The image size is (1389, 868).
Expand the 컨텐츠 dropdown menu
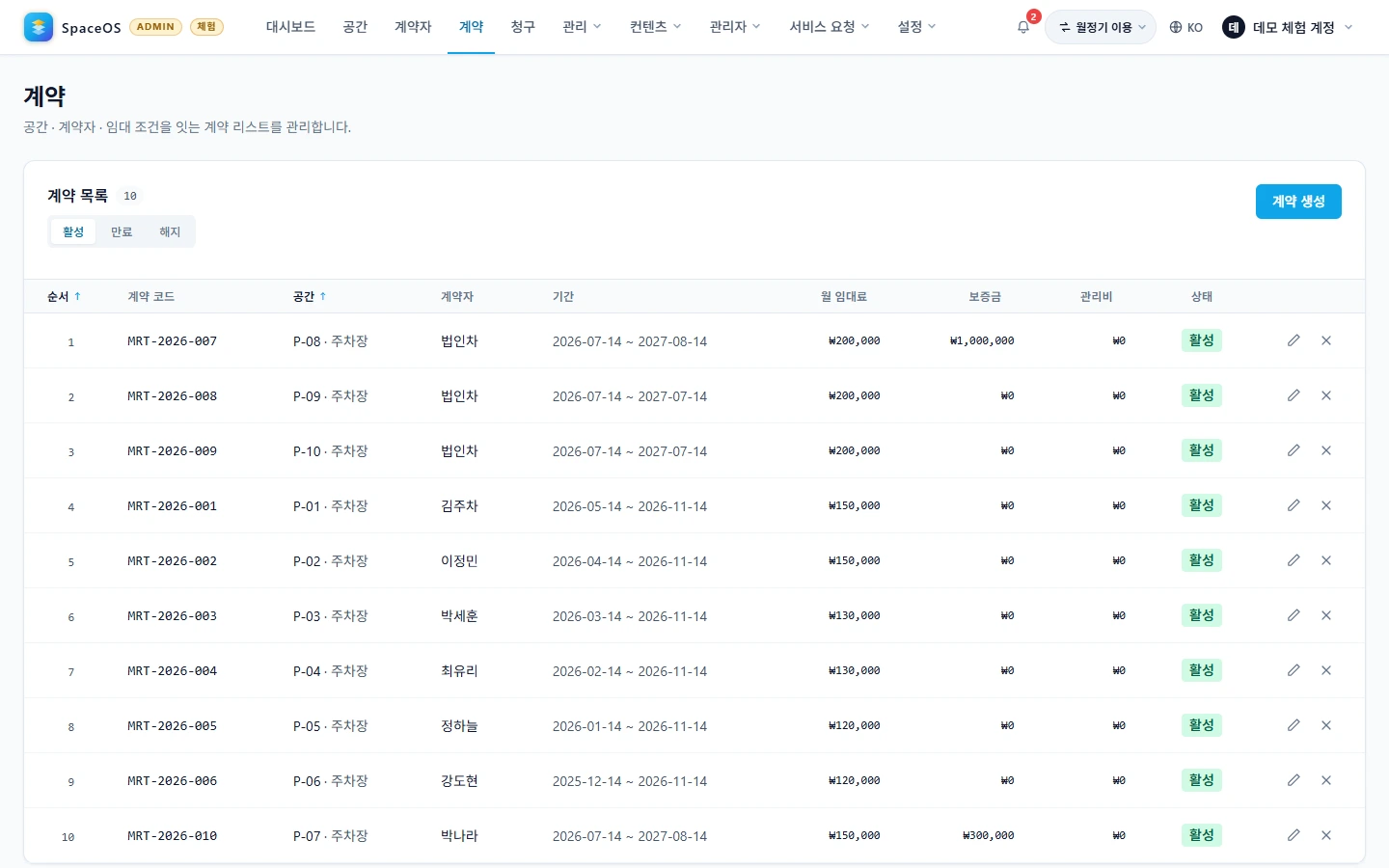655,27
